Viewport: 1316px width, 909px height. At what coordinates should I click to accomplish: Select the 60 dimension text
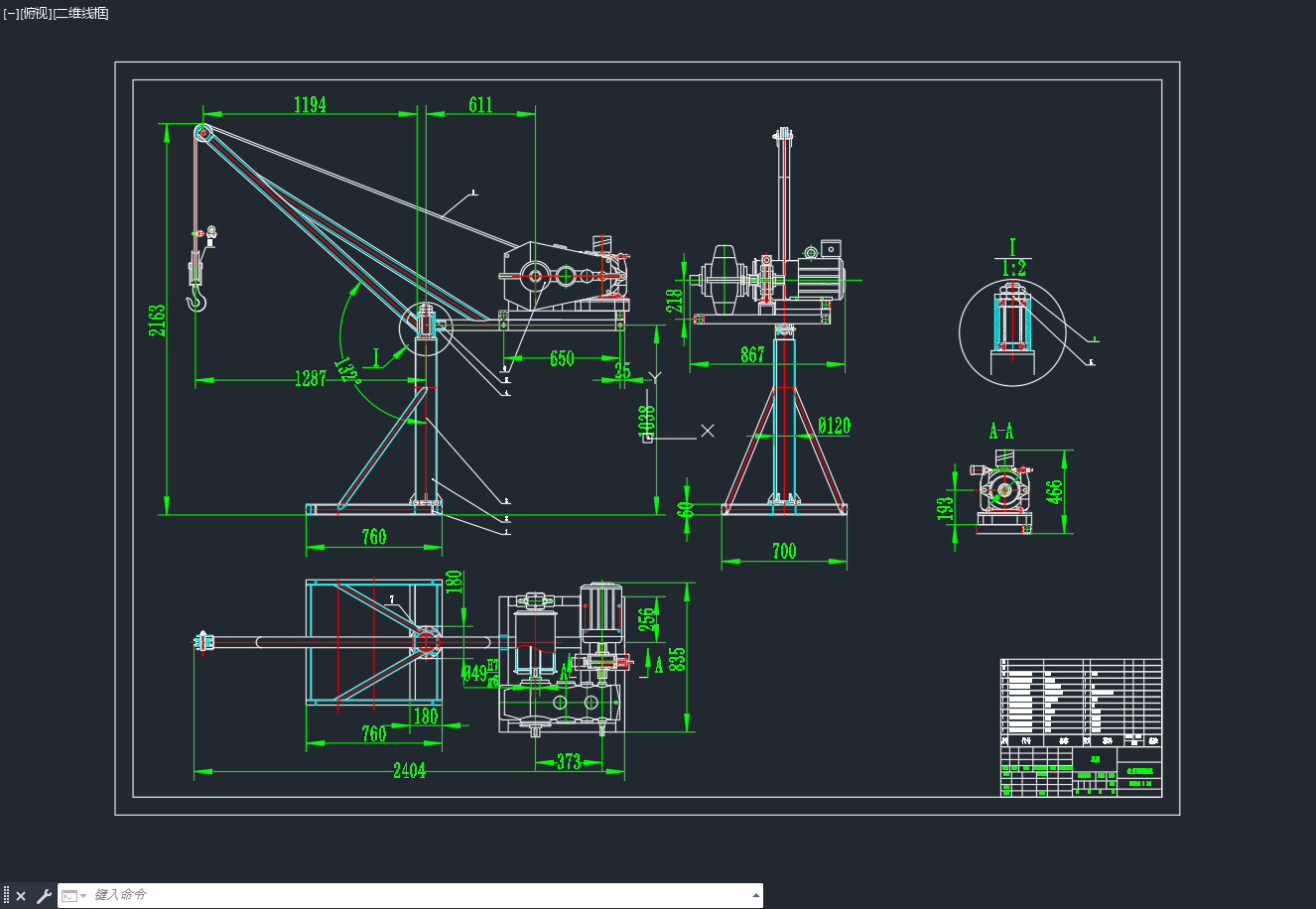tap(685, 510)
